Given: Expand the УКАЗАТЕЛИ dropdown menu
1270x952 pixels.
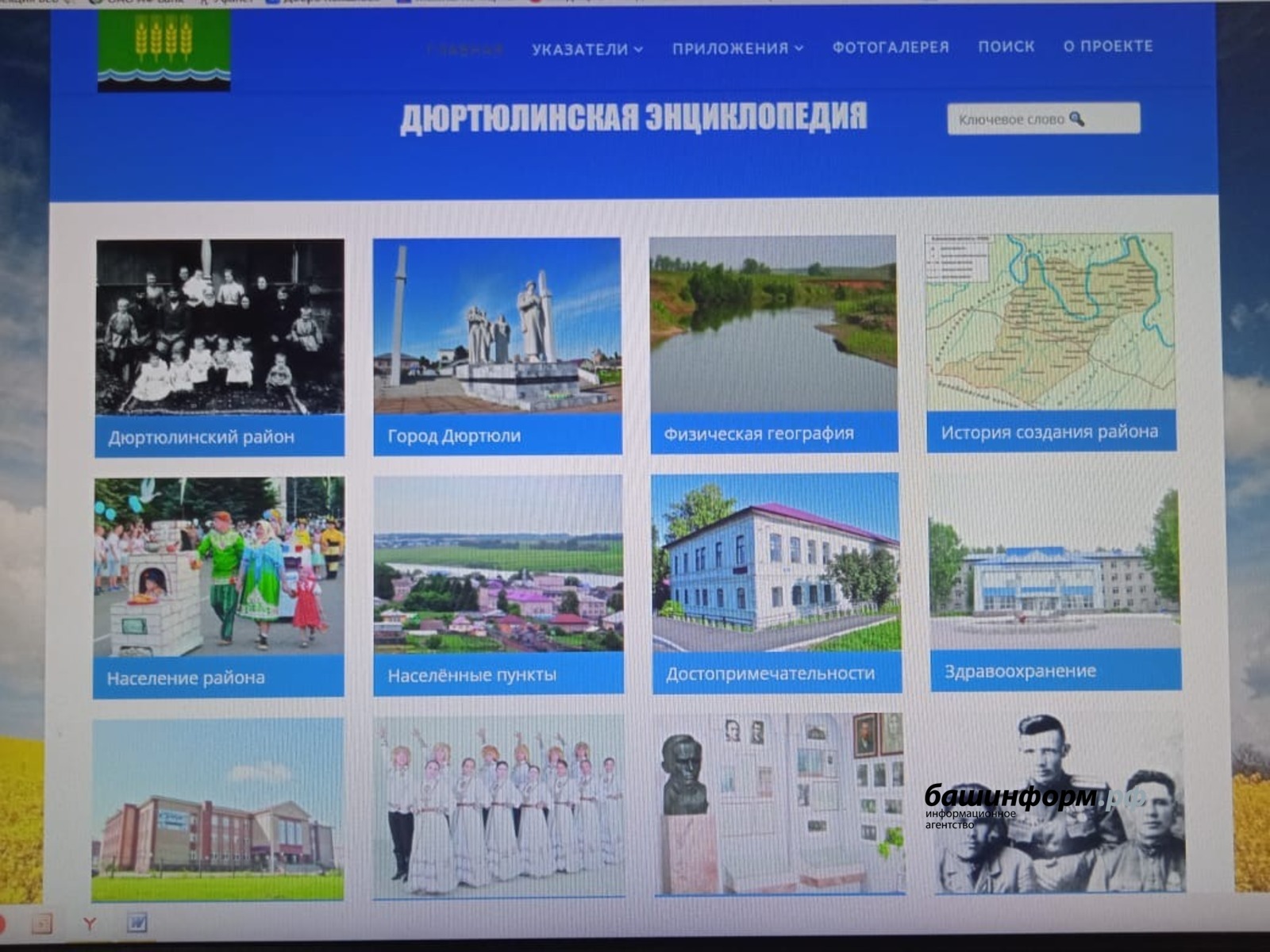Looking at the screenshot, I should tap(587, 49).
